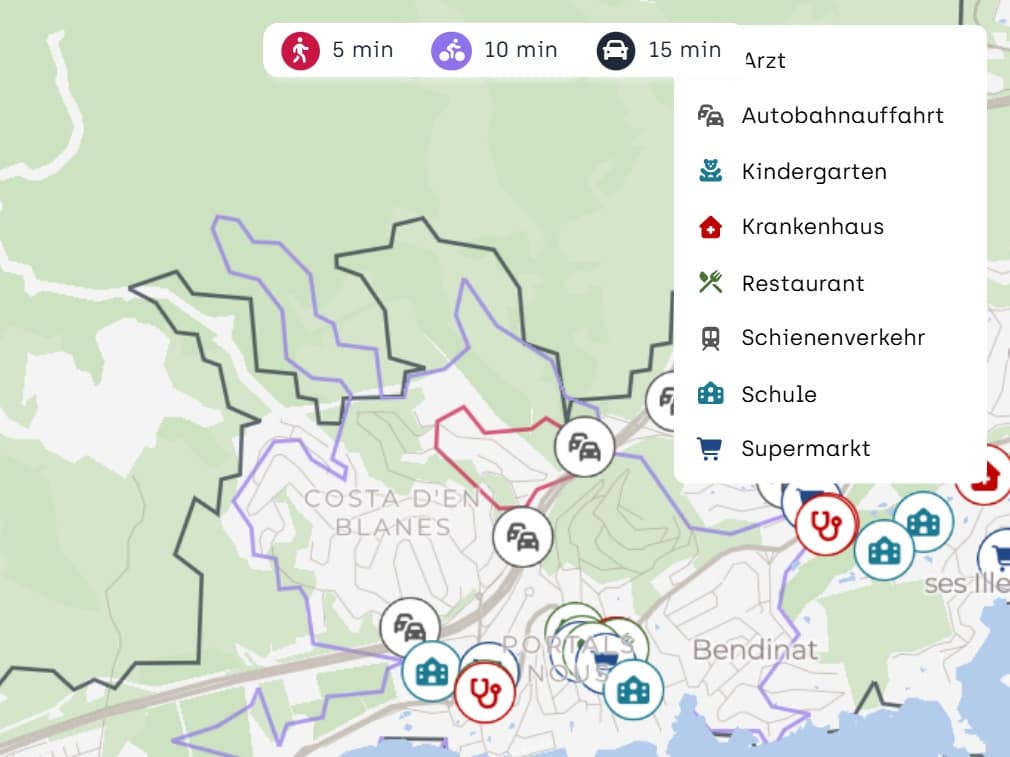
Task: Open the doctor stethoscope marker near Portals Nous
Action: click(485, 691)
